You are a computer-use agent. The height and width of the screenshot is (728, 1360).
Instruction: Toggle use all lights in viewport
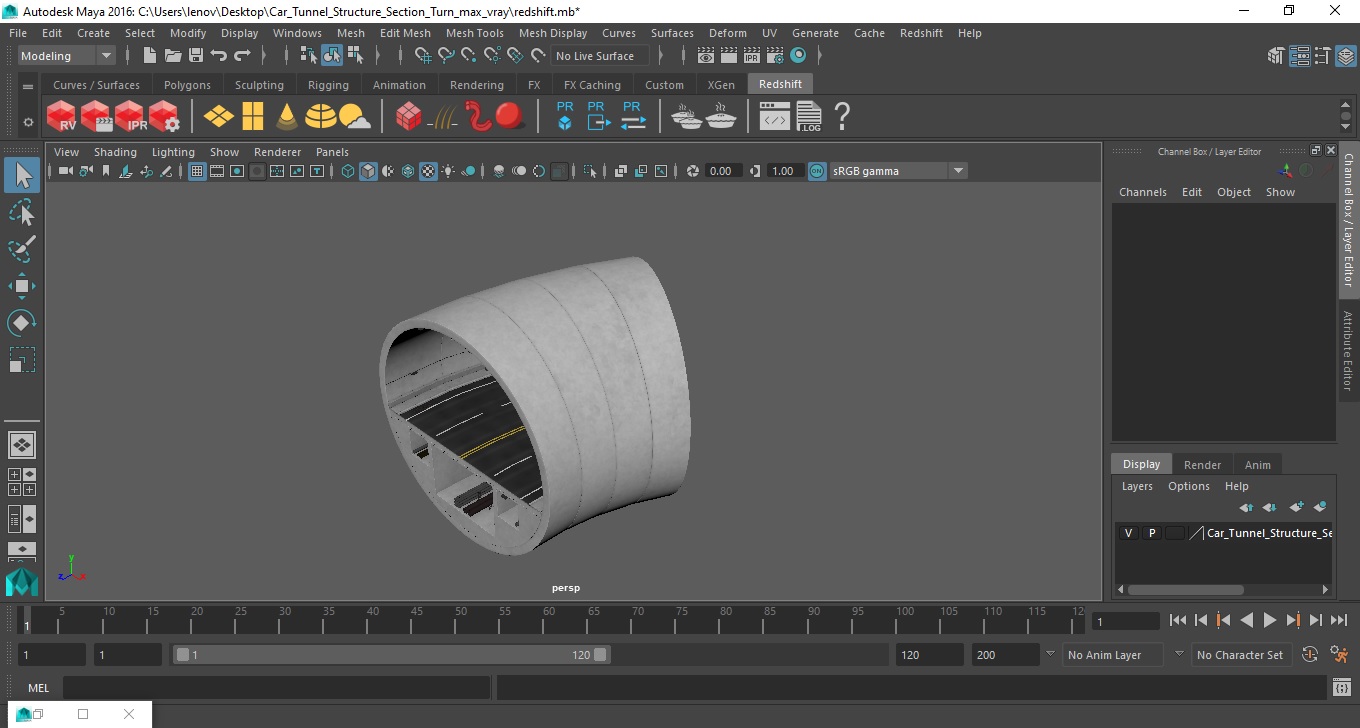(x=448, y=171)
